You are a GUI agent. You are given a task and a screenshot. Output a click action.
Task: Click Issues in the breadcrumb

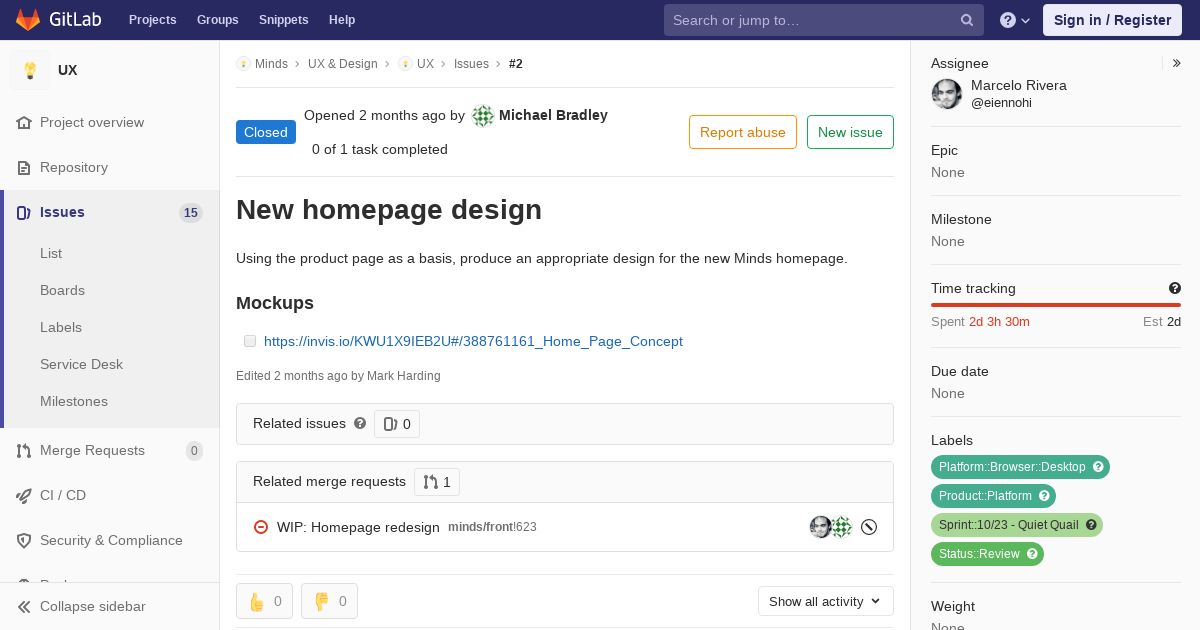[x=471, y=64]
